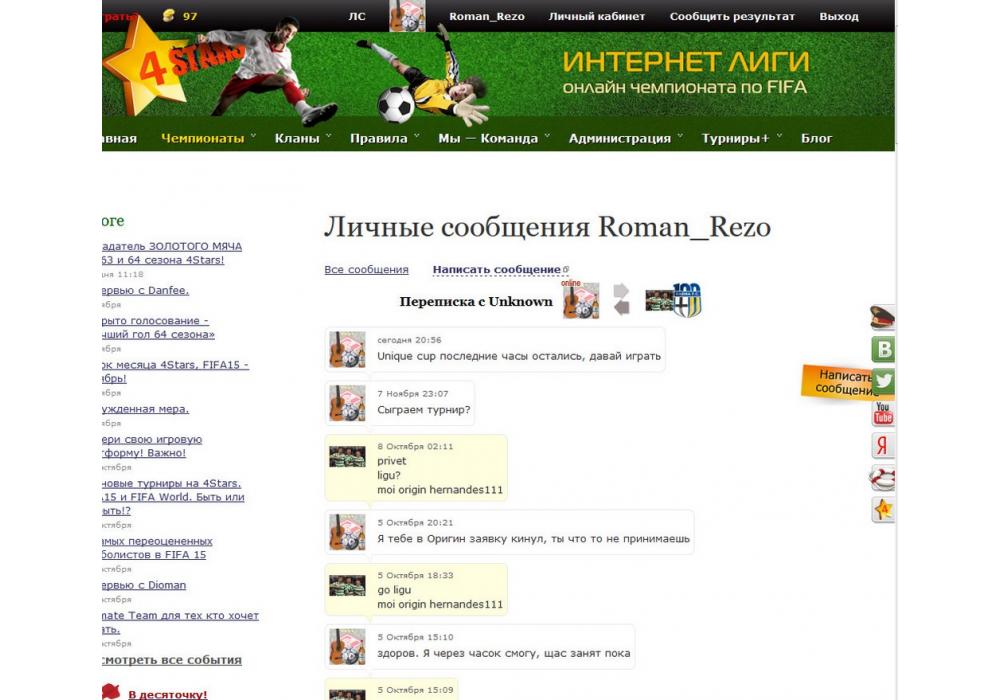Click the Написать сообщение link above the conversation
The width and height of the screenshot is (1000, 700).
click(497, 270)
